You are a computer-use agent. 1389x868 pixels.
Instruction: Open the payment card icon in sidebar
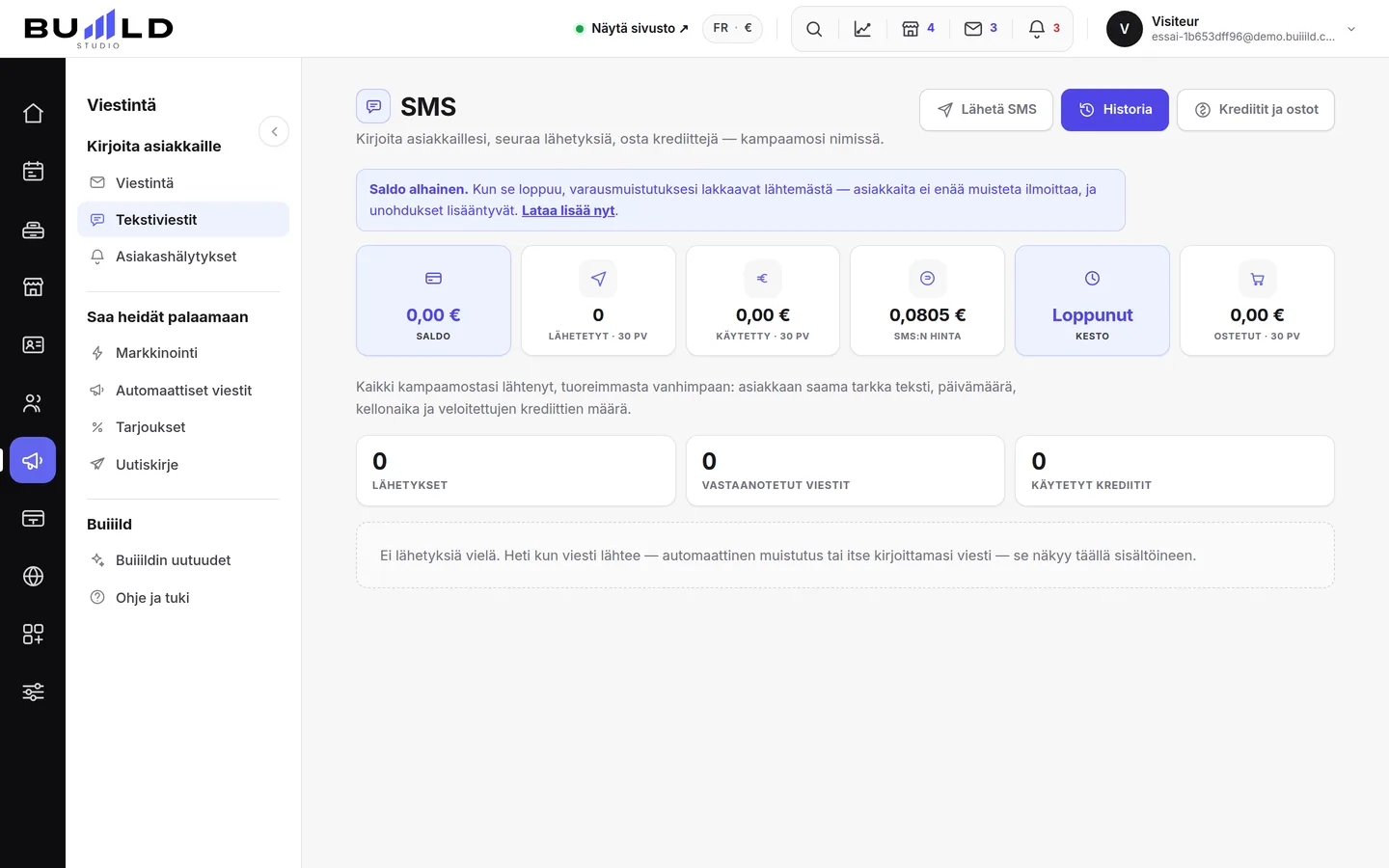pyautogui.click(x=33, y=519)
